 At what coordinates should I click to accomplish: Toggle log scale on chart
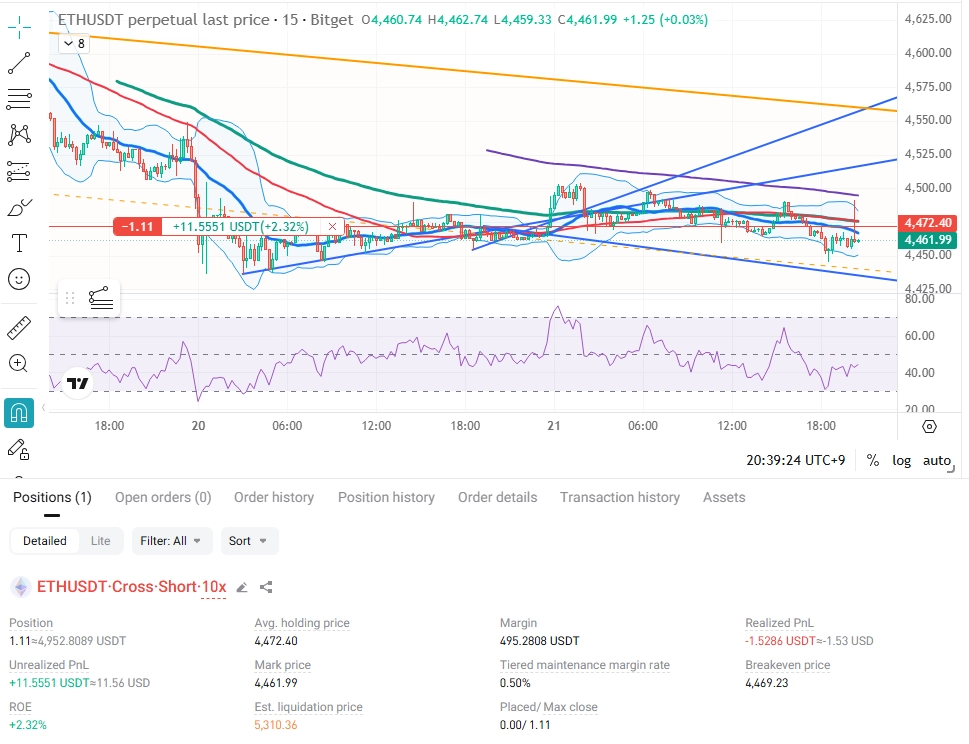[x=902, y=460]
